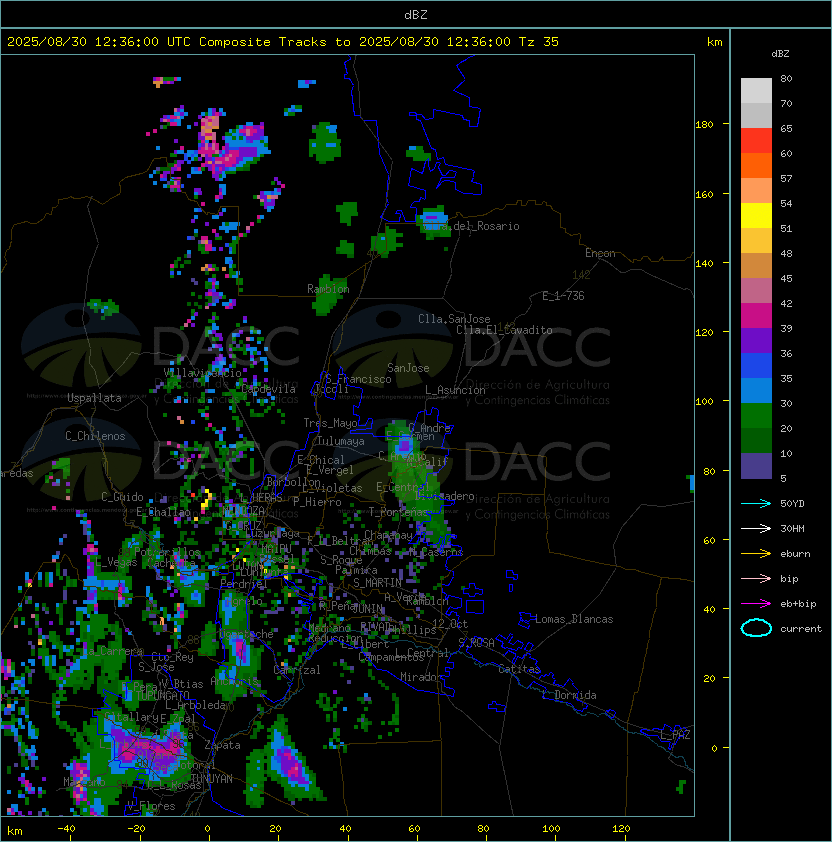The width and height of the screenshot is (832, 842).
Task: Click the cyan 50YD arrow legend icon
Action: pos(756,503)
